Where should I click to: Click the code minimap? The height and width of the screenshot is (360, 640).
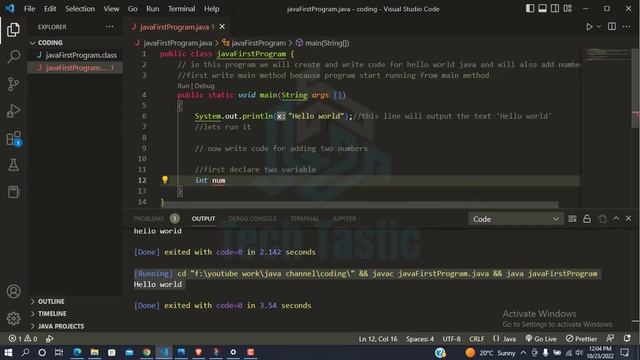[607, 54]
